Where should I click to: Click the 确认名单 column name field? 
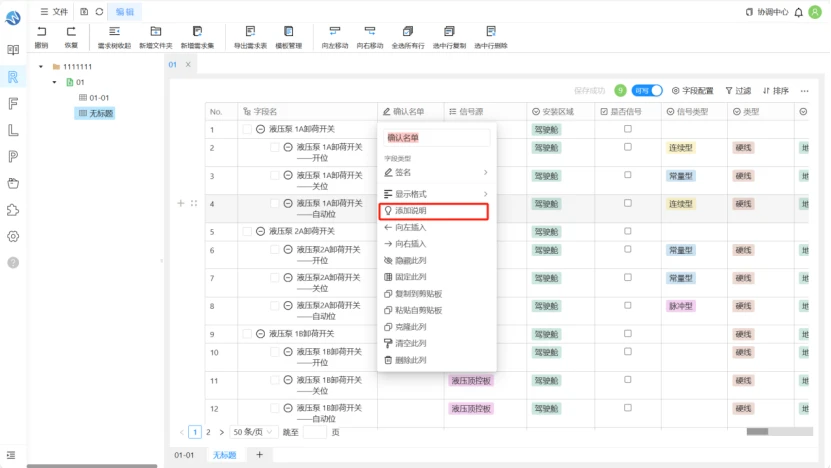click(x=436, y=138)
